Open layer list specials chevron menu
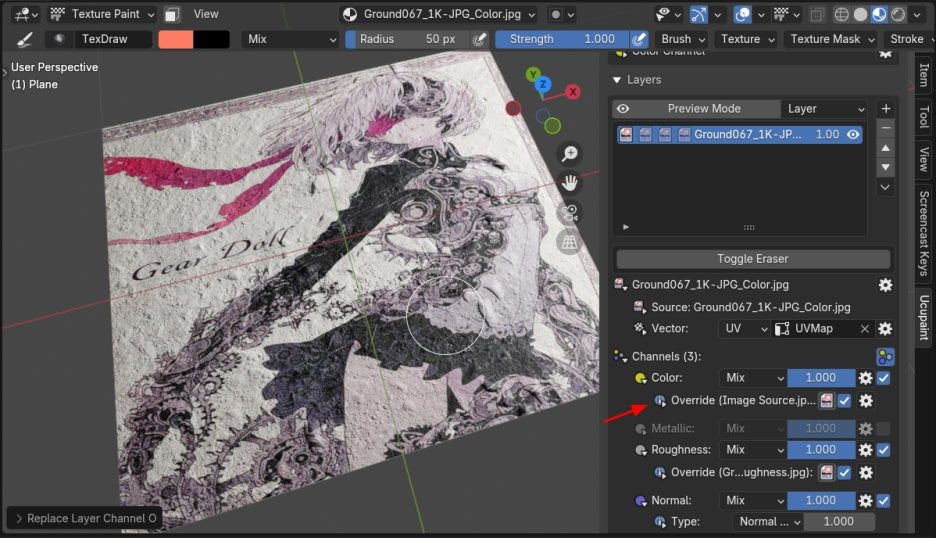 point(886,187)
